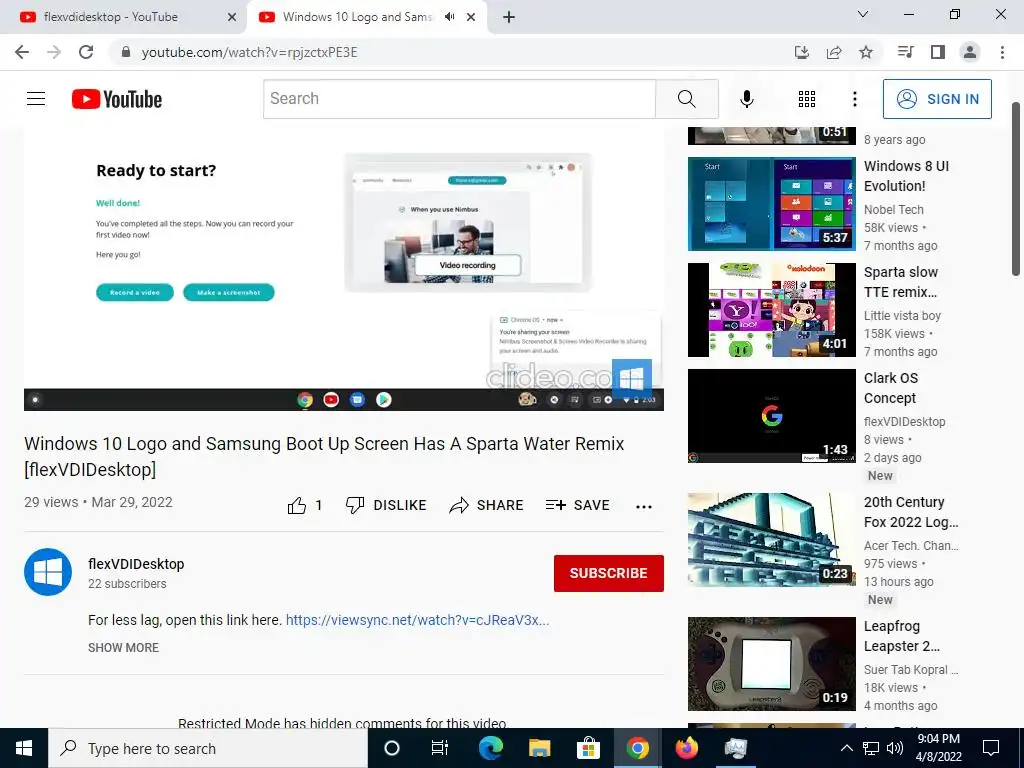This screenshot has width=1024, height=768.
Task: Open the volume control in tray
Action: tap(895, 748)
